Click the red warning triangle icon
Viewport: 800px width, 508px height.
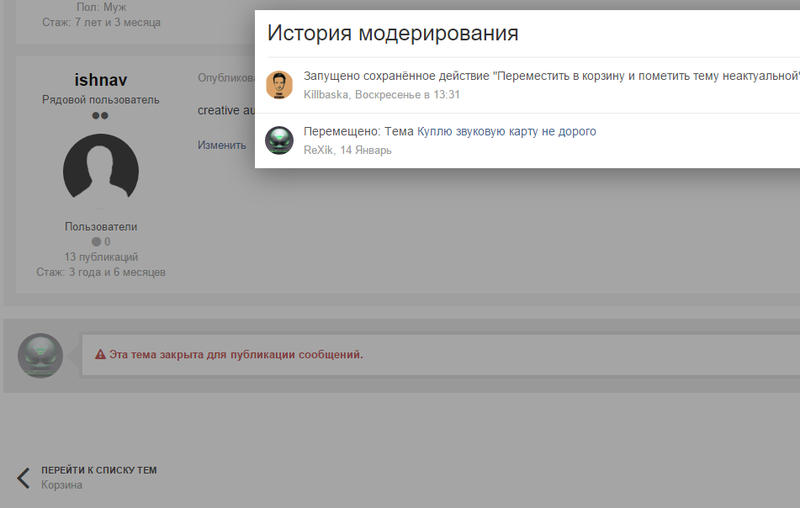point(100,355)
